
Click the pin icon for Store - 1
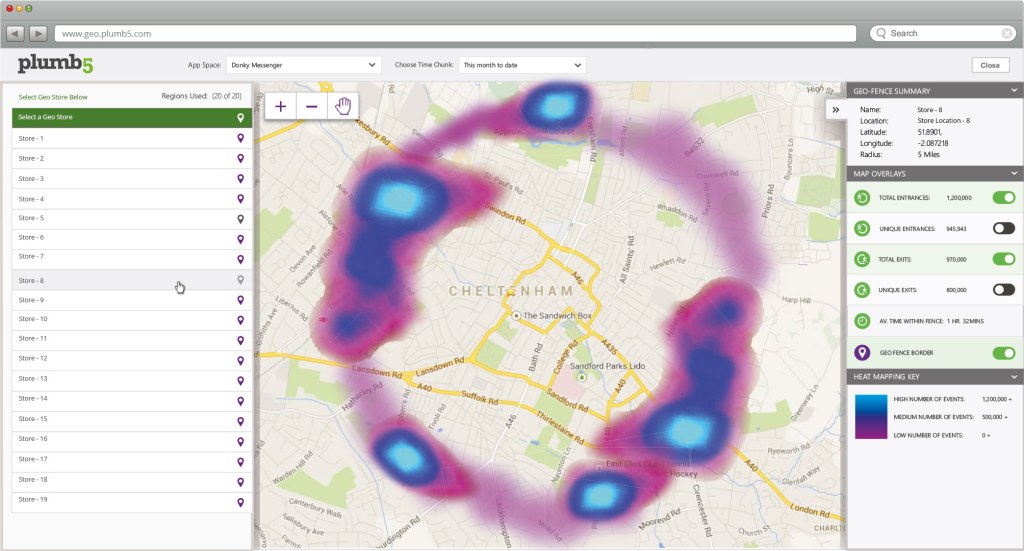240,138
